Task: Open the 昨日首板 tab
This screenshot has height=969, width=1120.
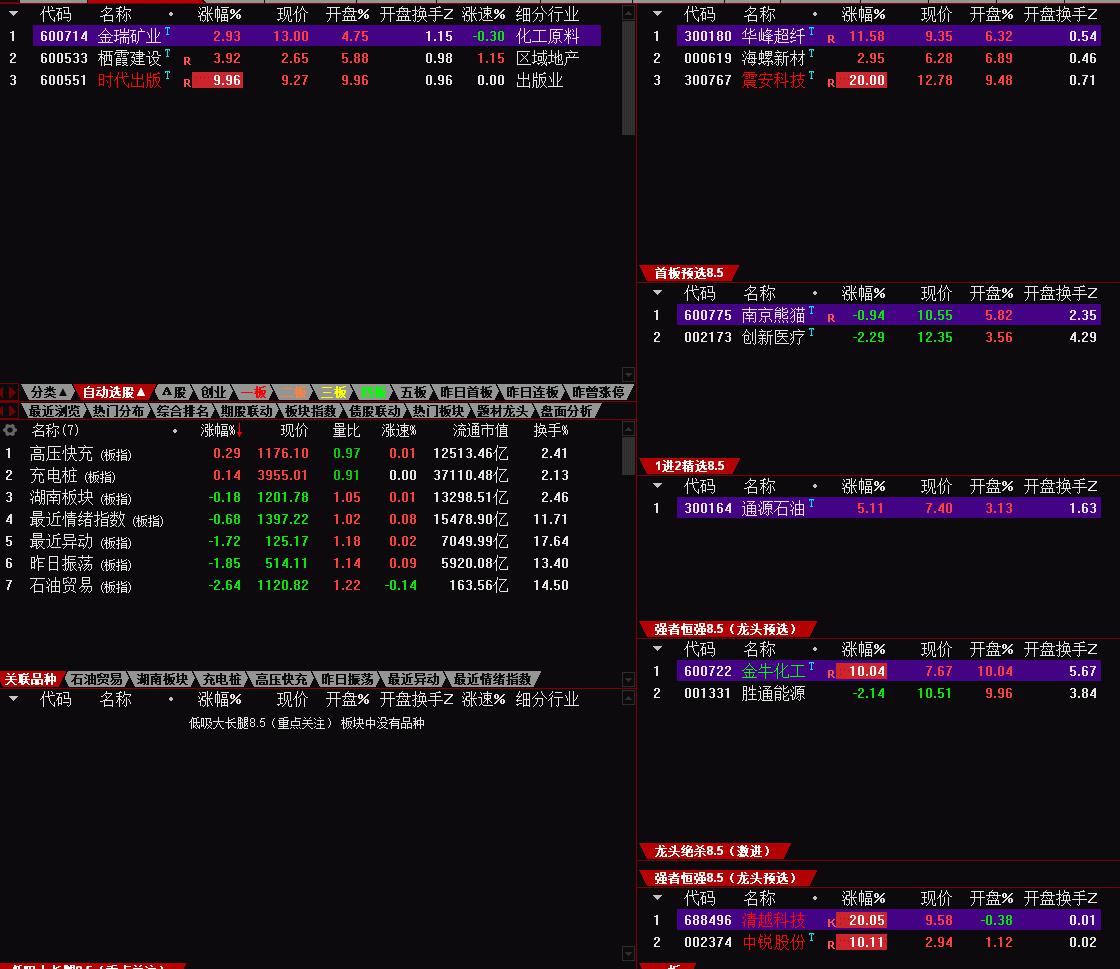Action: point(466,392)
